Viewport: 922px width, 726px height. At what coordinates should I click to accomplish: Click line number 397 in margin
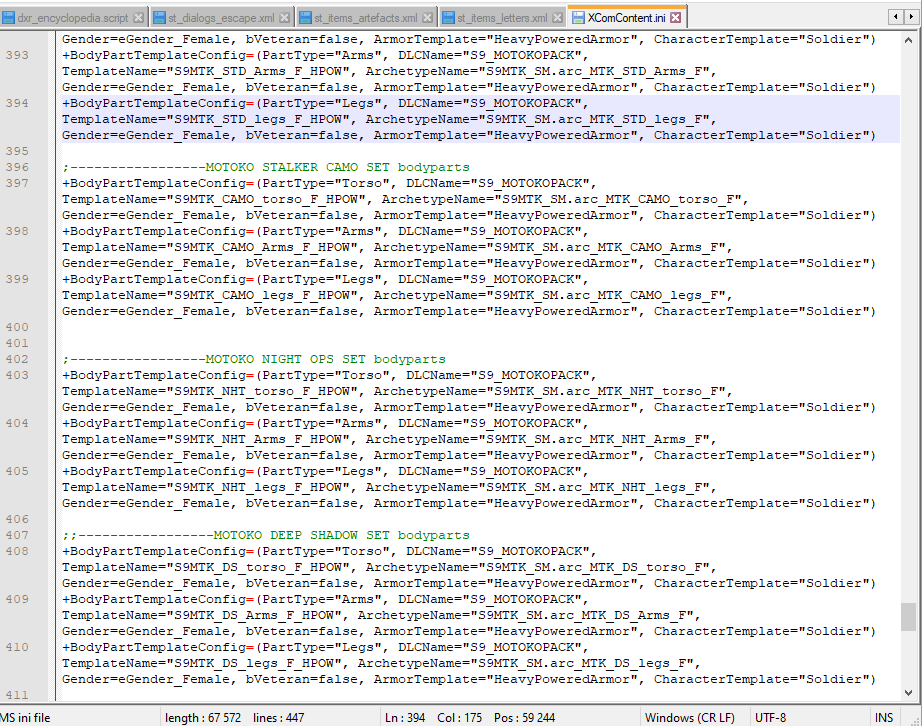pyautogui.click(x=17, y=183)
